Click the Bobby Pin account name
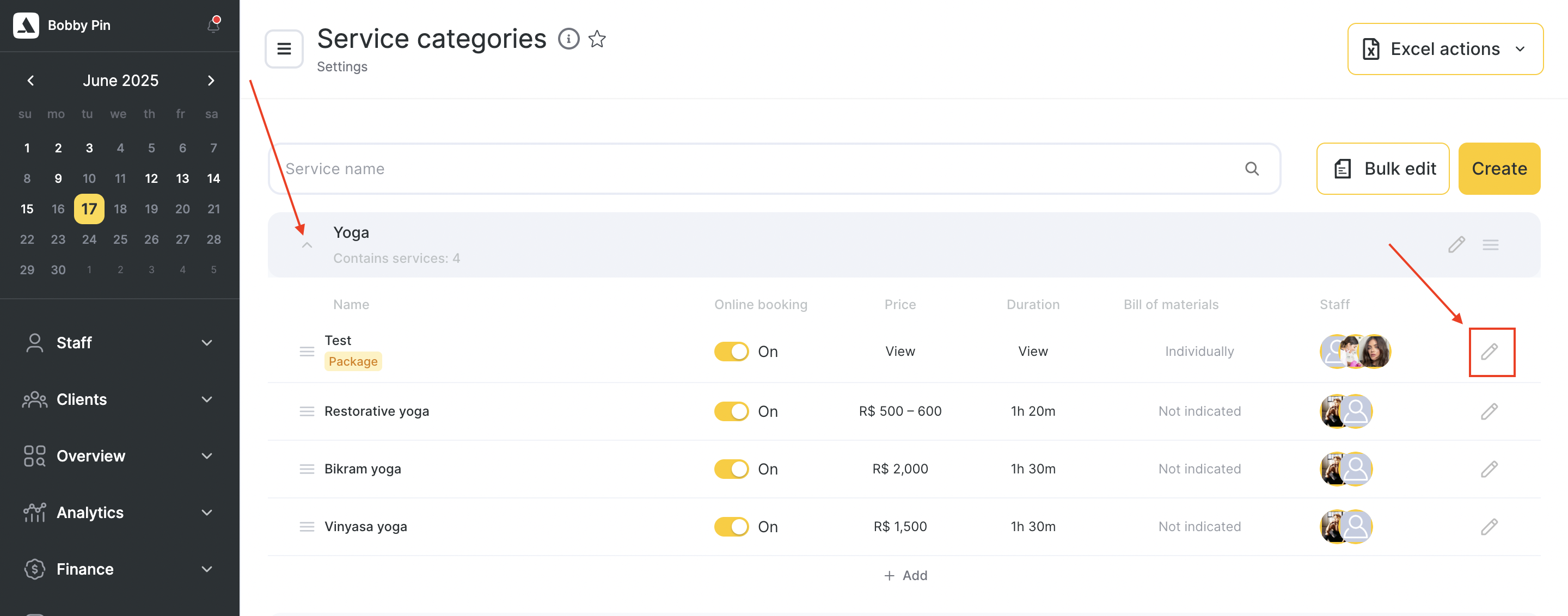 coord(79,26)
